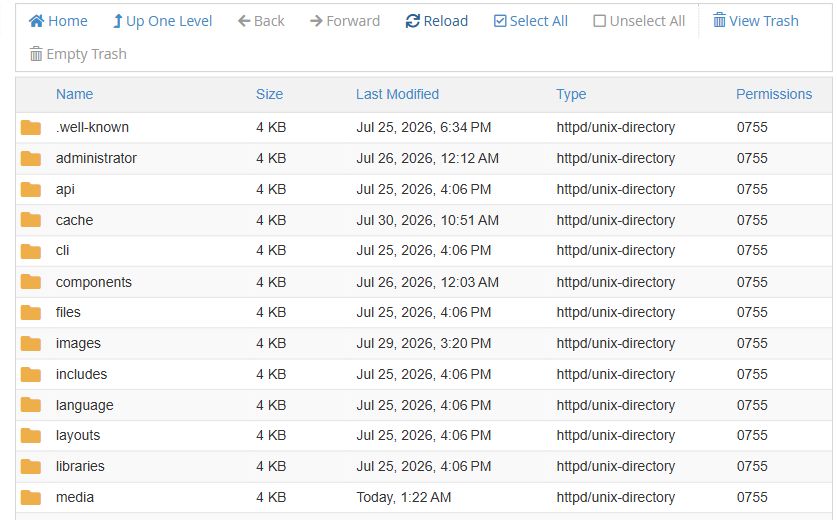Click permissions 0755 of cache folder
837x520 pixels.
tap(752, 220)
